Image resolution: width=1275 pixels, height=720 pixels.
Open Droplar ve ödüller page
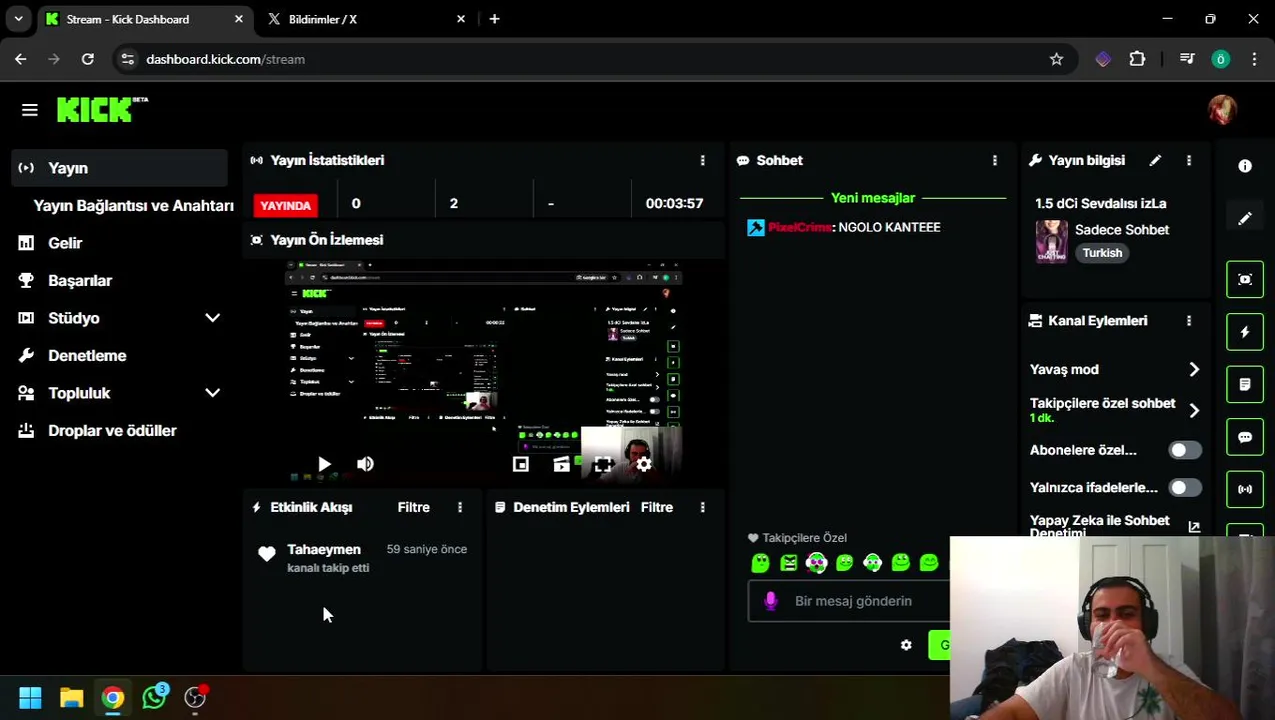point(112,431)
